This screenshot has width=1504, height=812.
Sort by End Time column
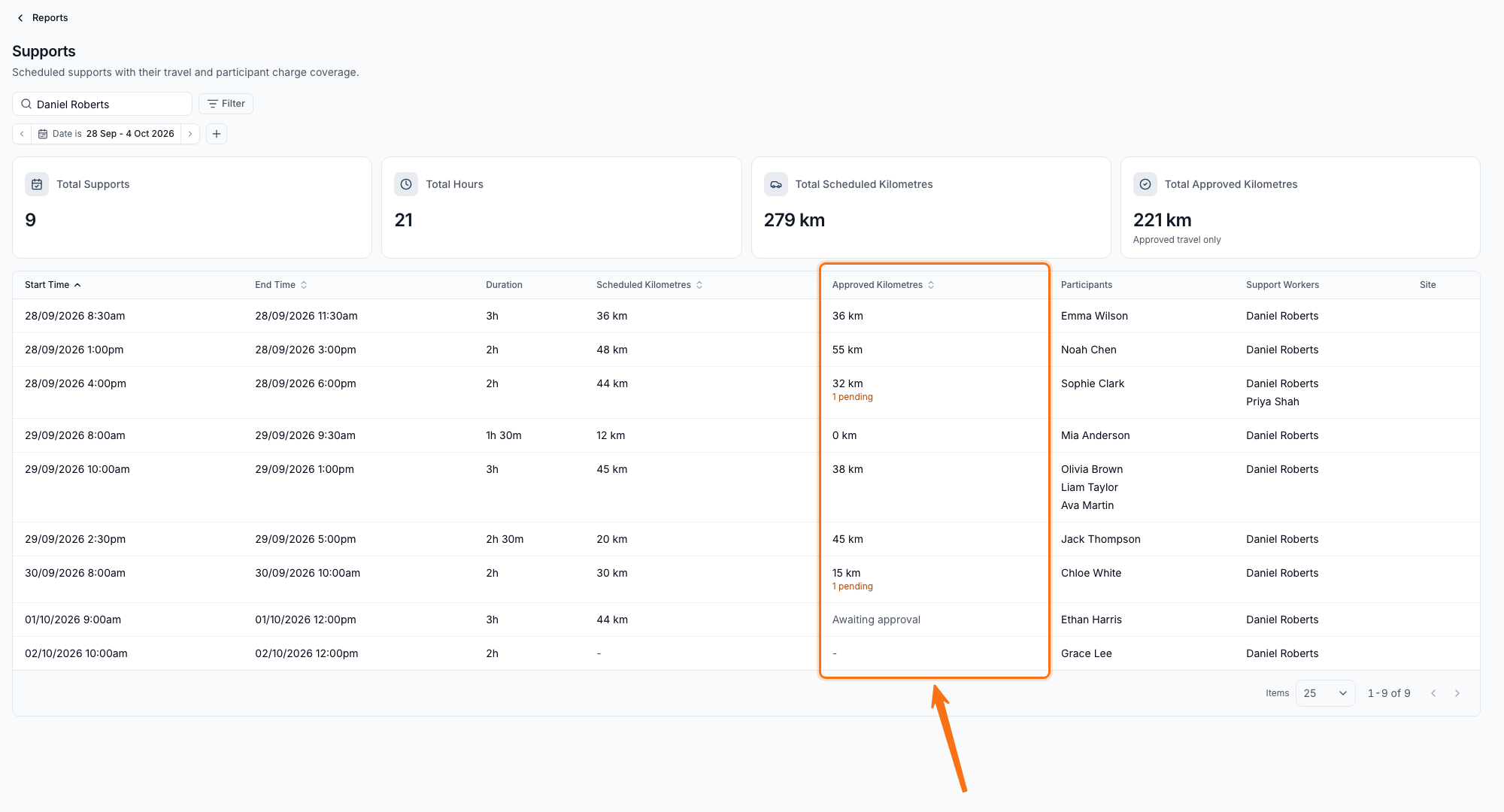click(281, 285)
